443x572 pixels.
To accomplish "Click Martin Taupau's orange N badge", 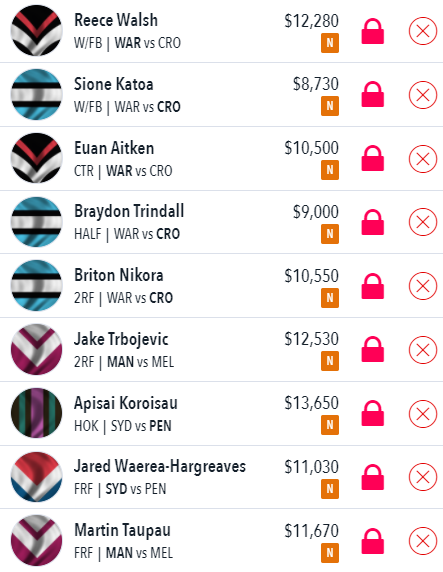I will click(x=330, y=553).
